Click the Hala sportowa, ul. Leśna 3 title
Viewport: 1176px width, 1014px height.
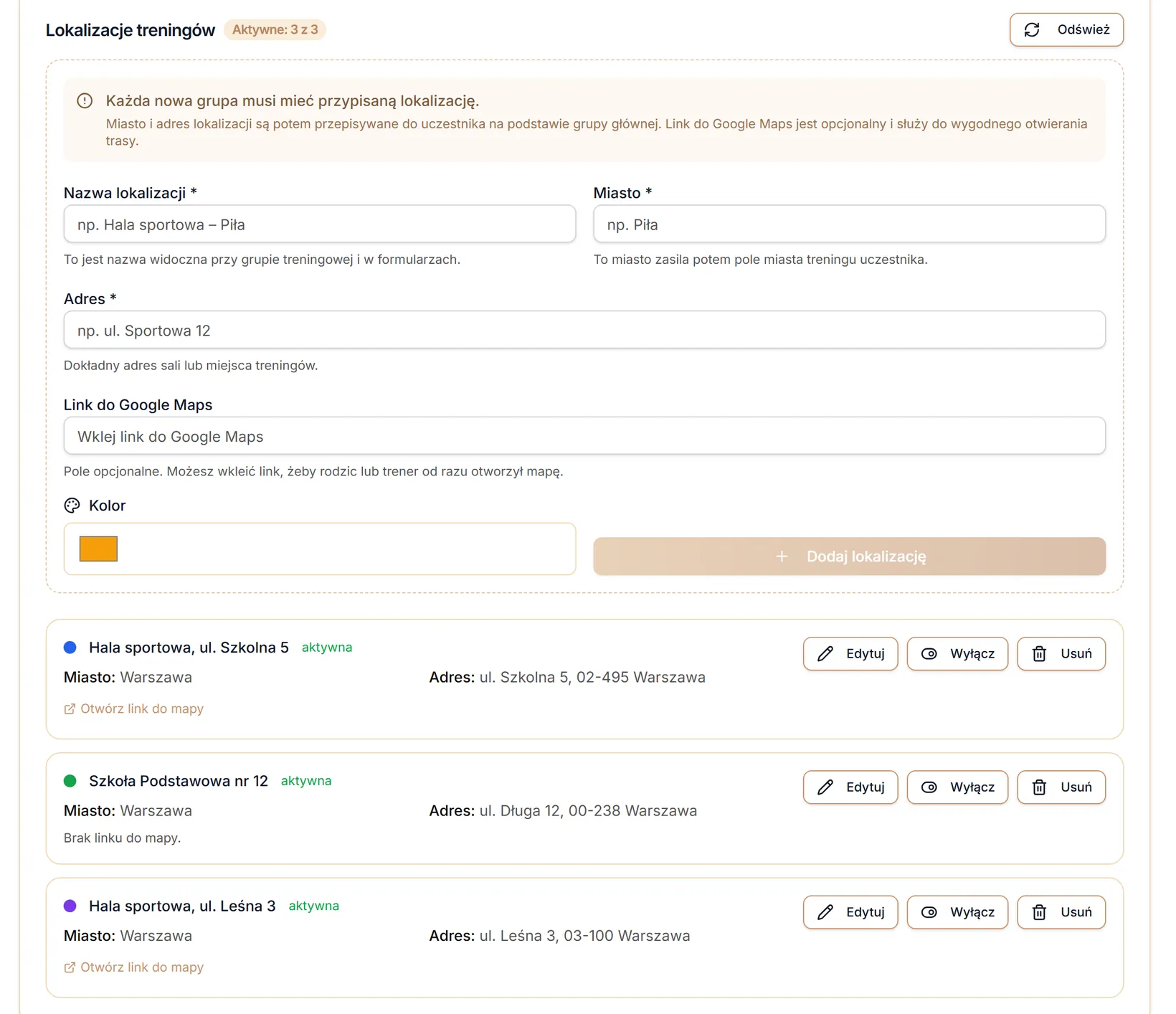[182, 906]
